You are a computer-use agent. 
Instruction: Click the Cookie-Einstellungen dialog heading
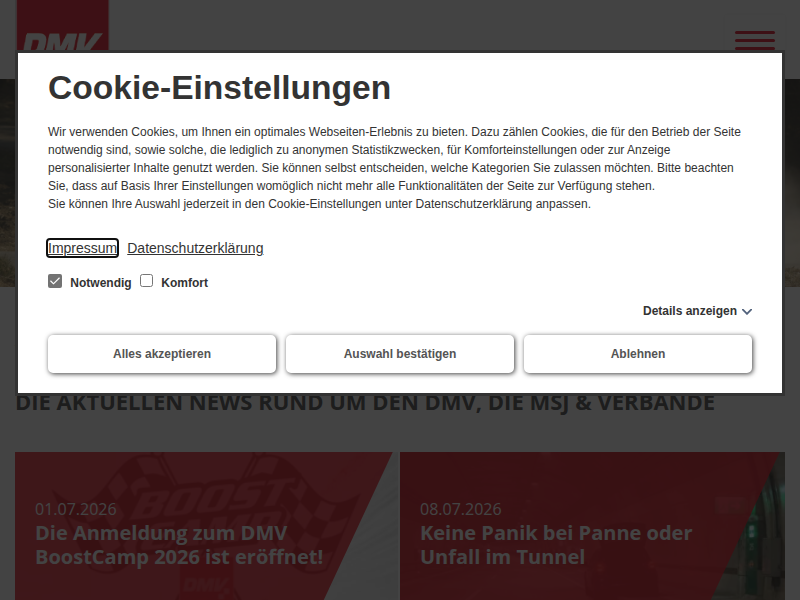click(219, 88)
